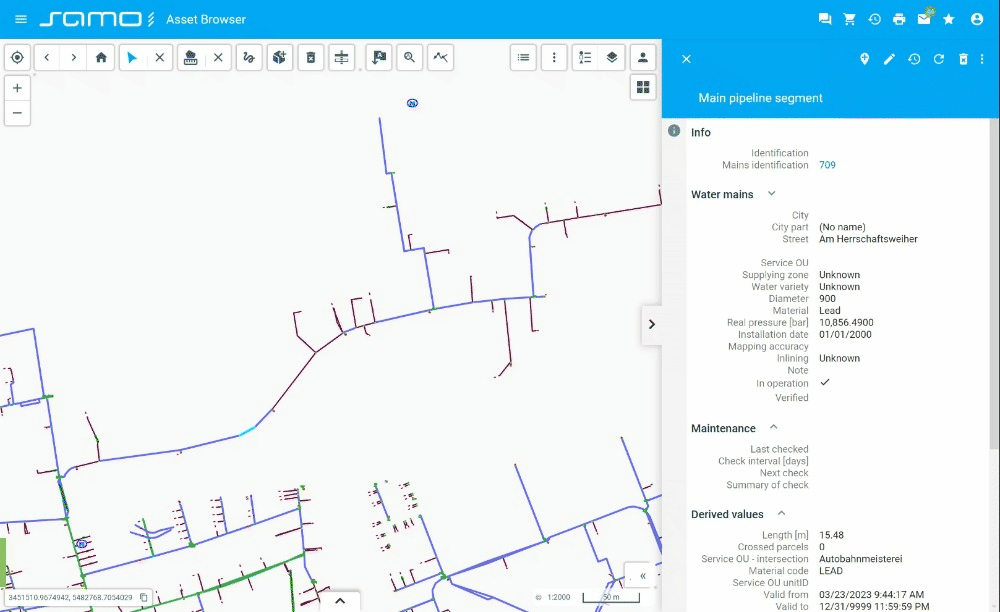The height and width of the screenshot is (612, 1000).
Task: Cancel selection next to arrow pointer
Action: (159, 57)
